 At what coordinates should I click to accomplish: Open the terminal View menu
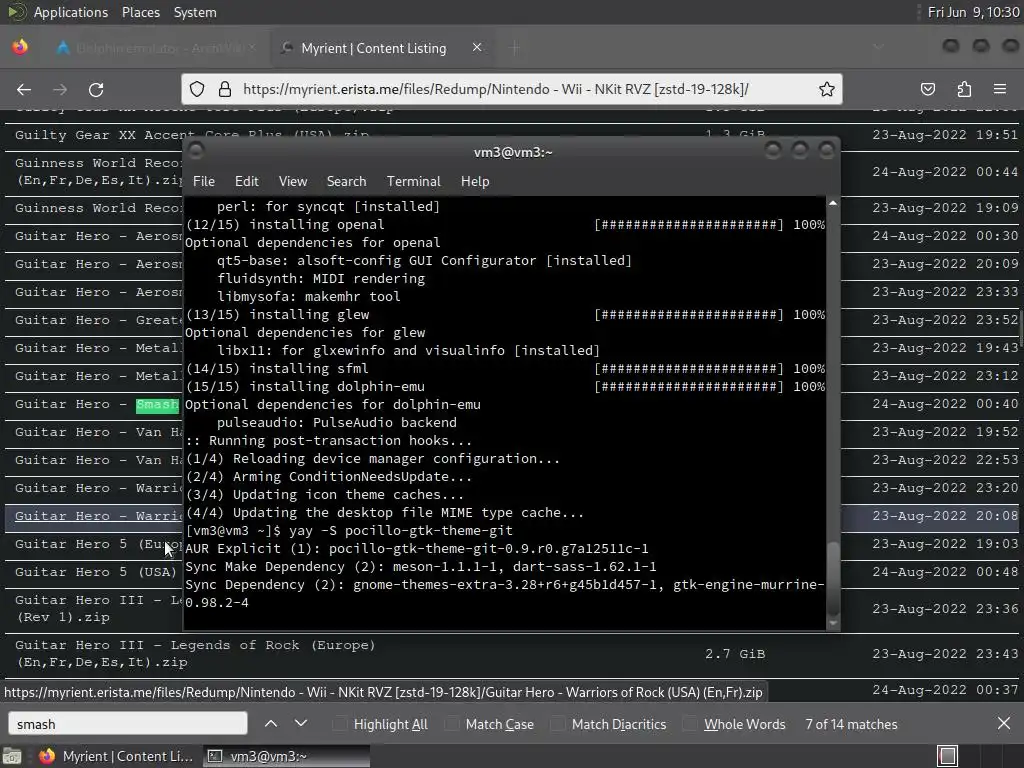tap(293, 182)
